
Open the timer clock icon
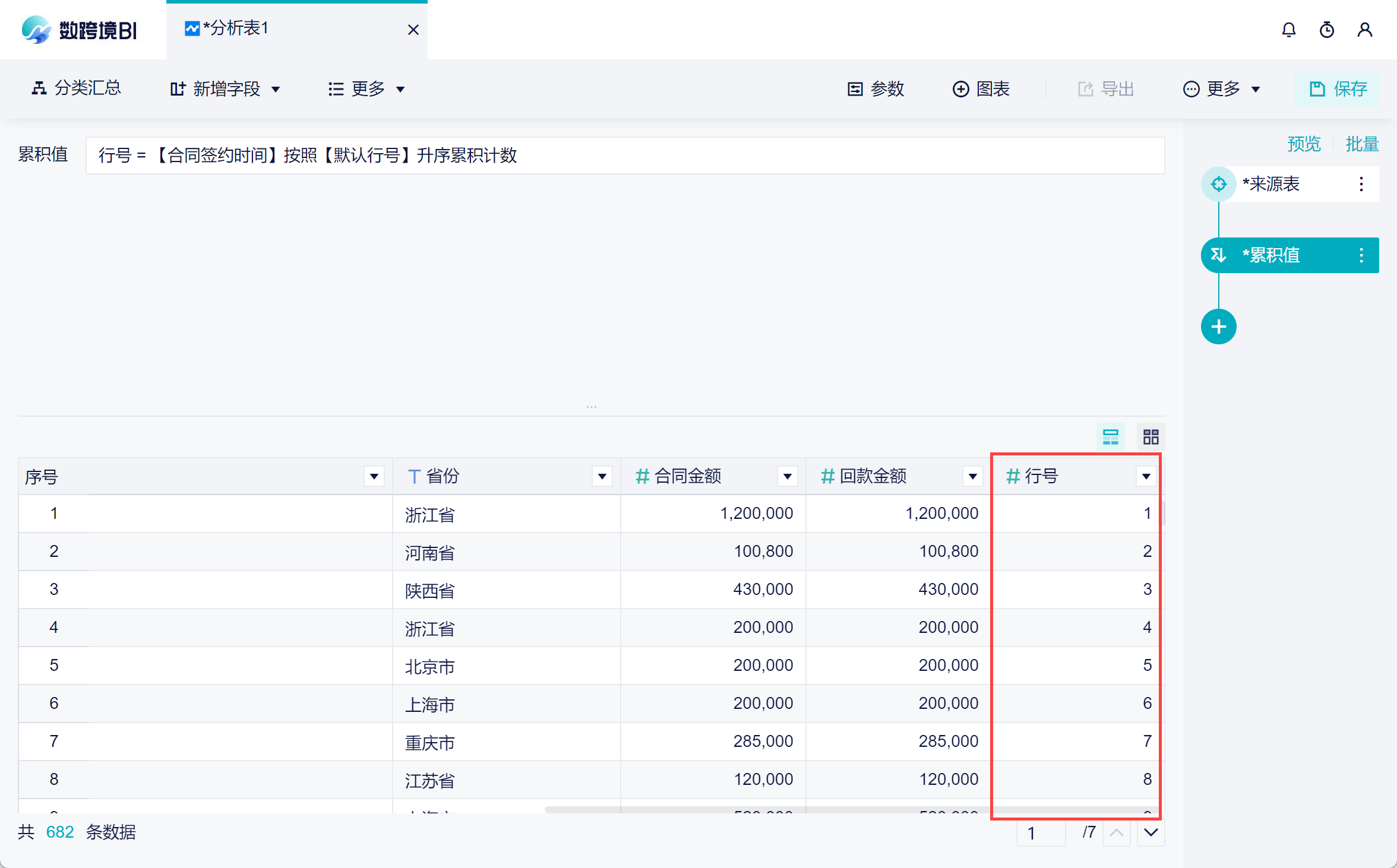pyautogui.click(x=1326, y=30)
